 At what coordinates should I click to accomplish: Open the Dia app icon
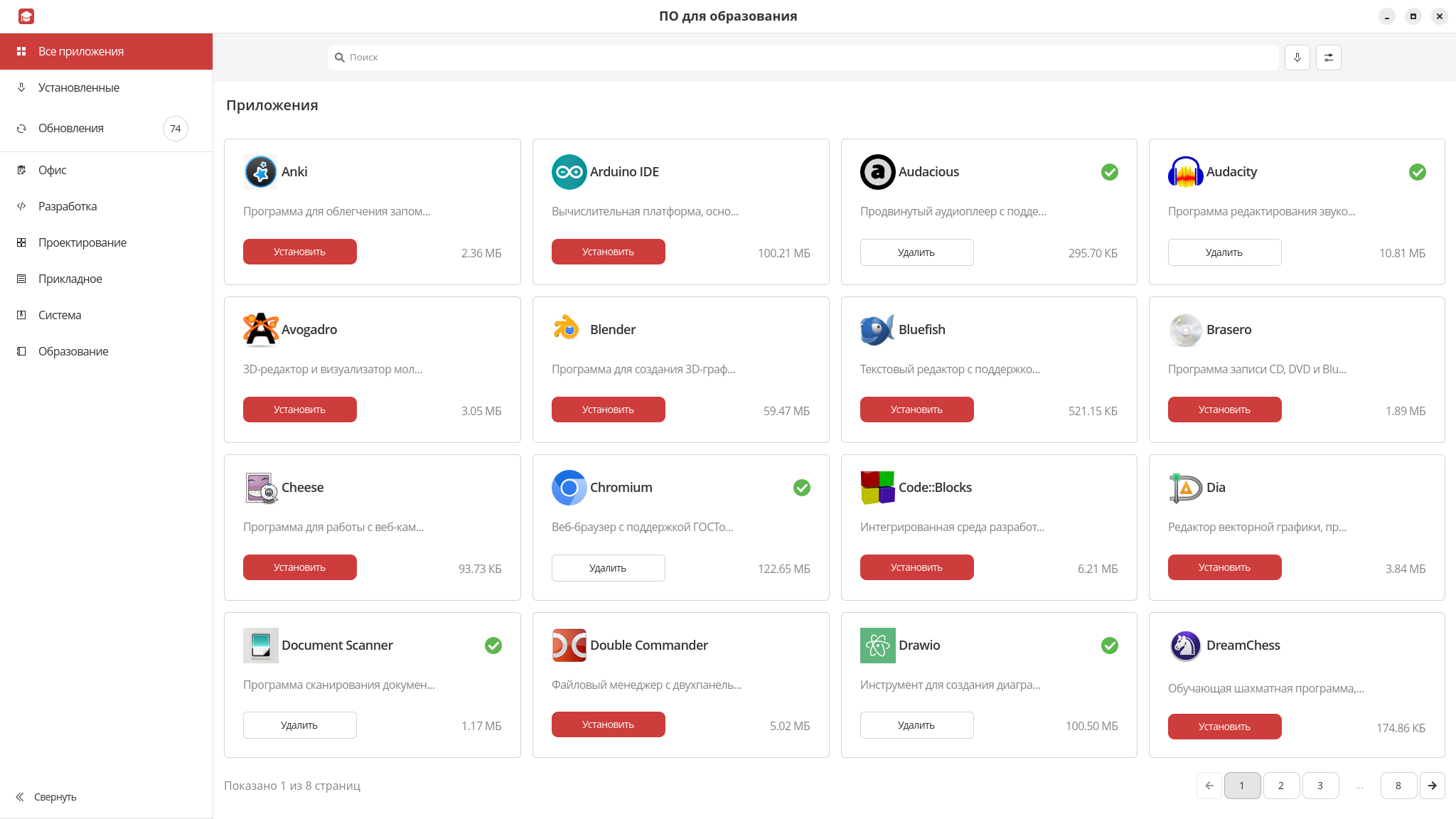click(1186, 488)
